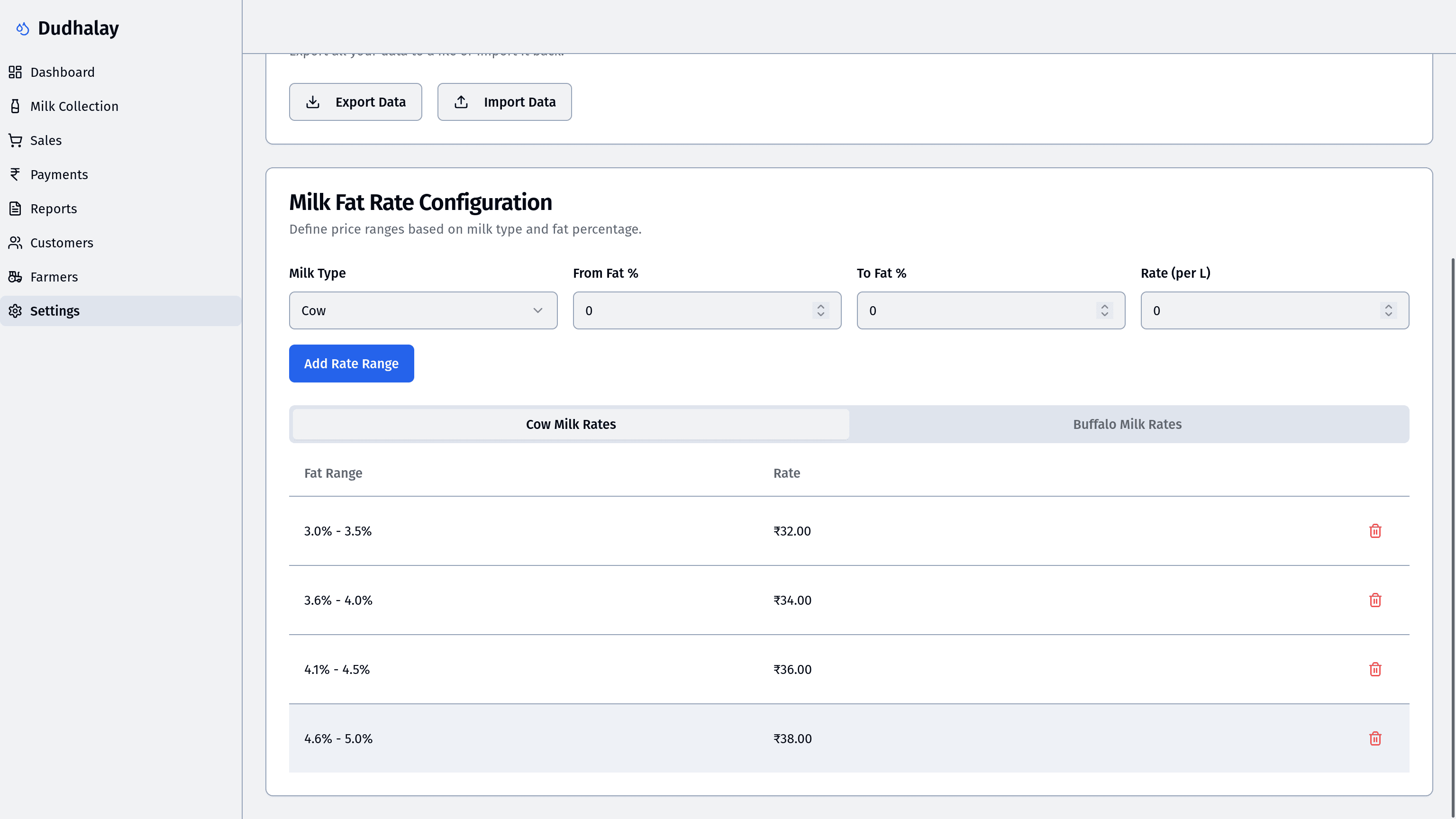Click the Rate (per L) stepper arrows
This screenshot has height=819, width=1456.
(x=1388, y=310)
